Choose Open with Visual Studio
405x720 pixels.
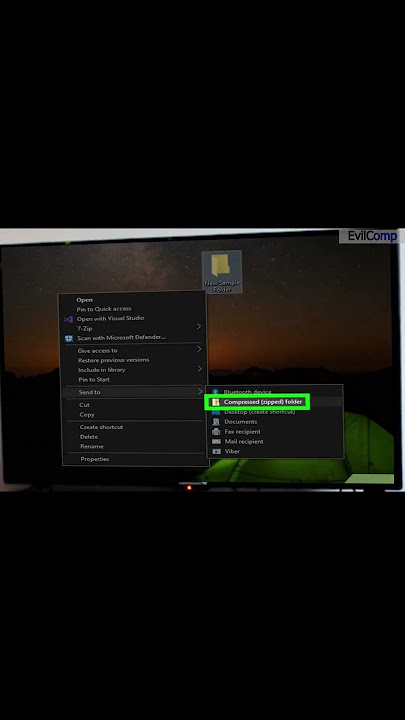coord(110,318)
